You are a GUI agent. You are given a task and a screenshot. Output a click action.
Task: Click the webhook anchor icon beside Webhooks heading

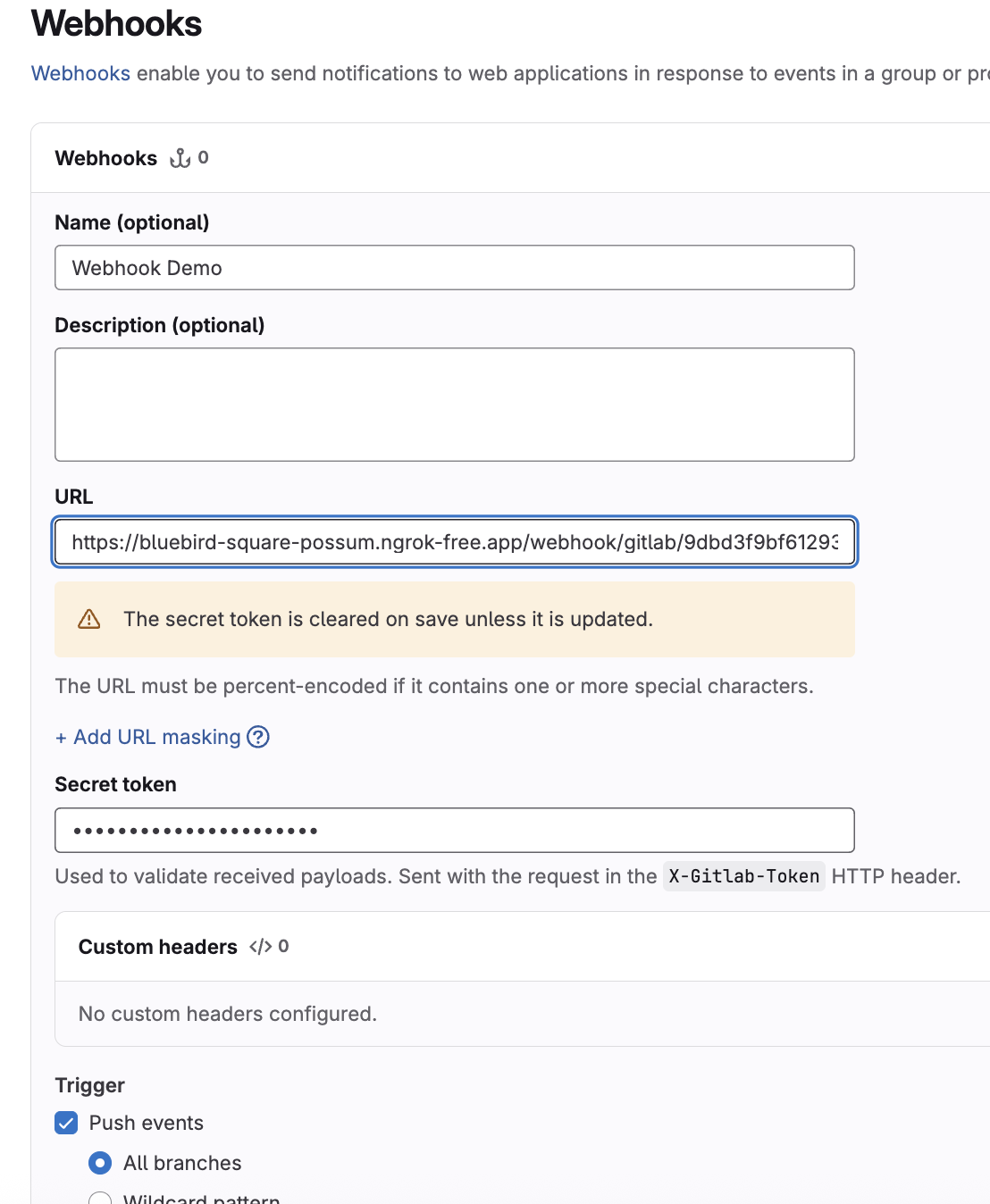180,158
